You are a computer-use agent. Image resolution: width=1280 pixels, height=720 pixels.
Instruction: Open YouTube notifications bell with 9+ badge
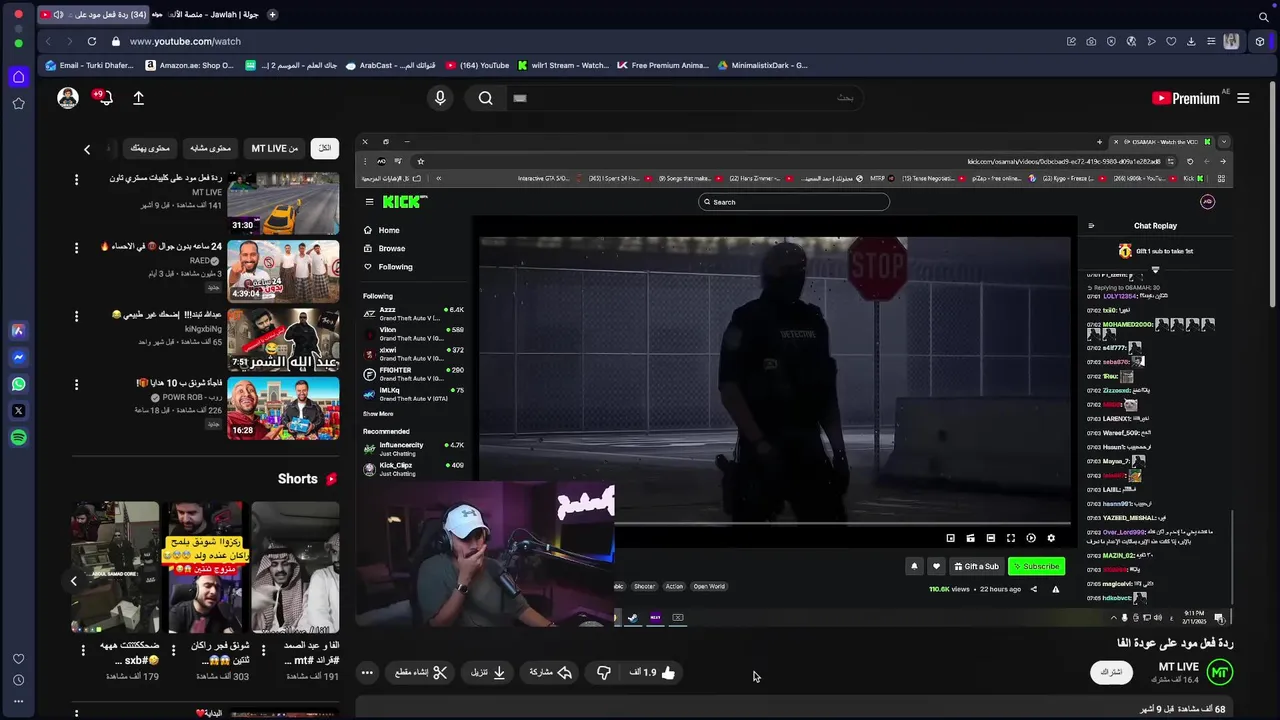pyautogui.click(x=104, y=98)
